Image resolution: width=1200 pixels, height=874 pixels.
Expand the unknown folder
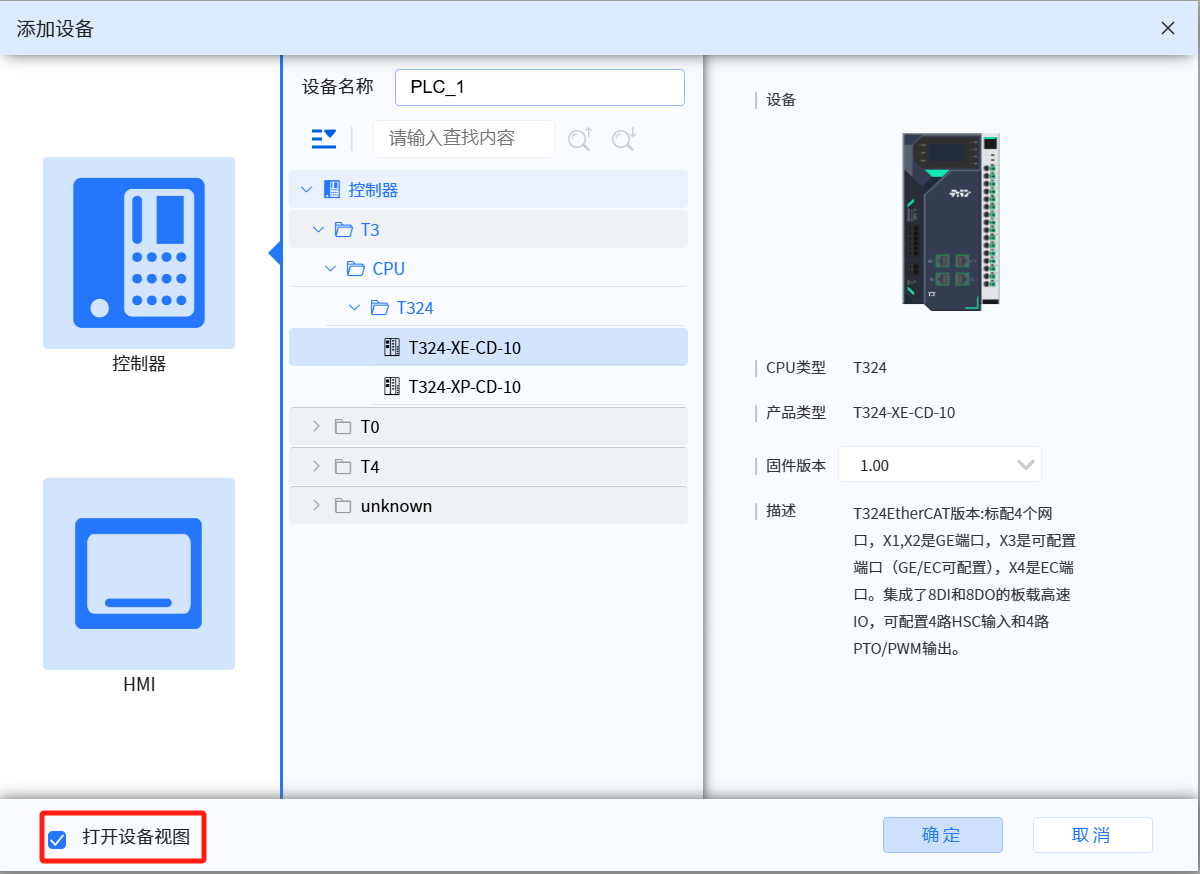coord(317,505)
